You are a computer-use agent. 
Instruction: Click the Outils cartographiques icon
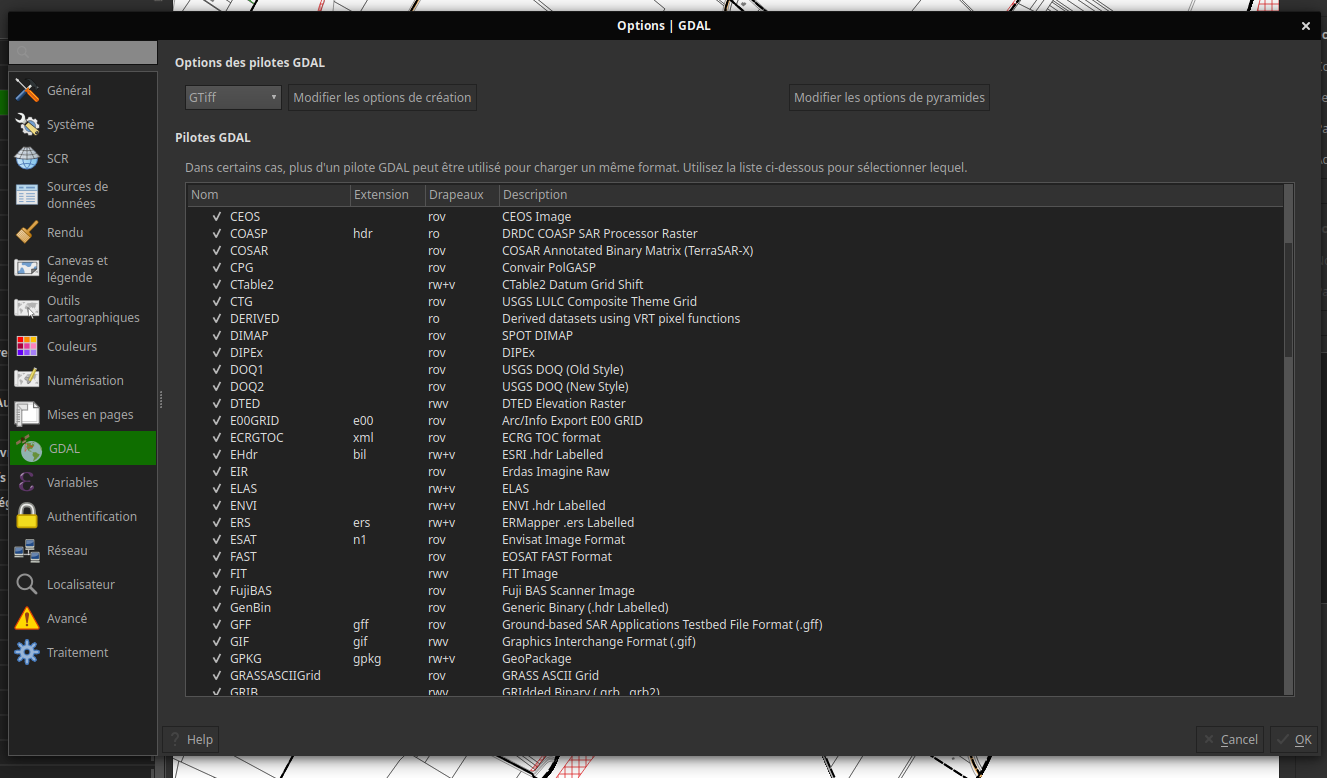tap(28, 309)
